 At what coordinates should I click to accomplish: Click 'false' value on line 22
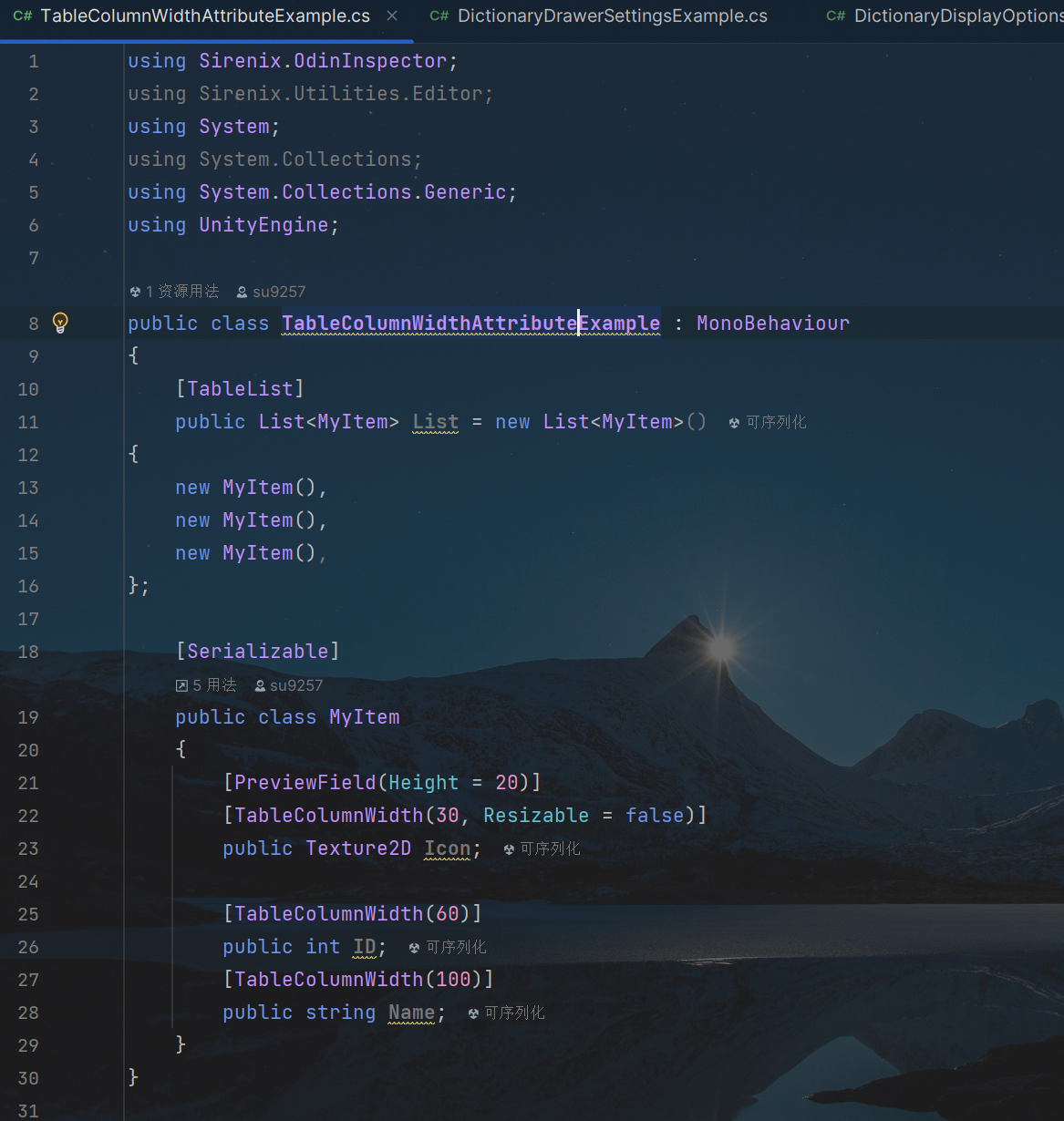[x=655, y=816]
